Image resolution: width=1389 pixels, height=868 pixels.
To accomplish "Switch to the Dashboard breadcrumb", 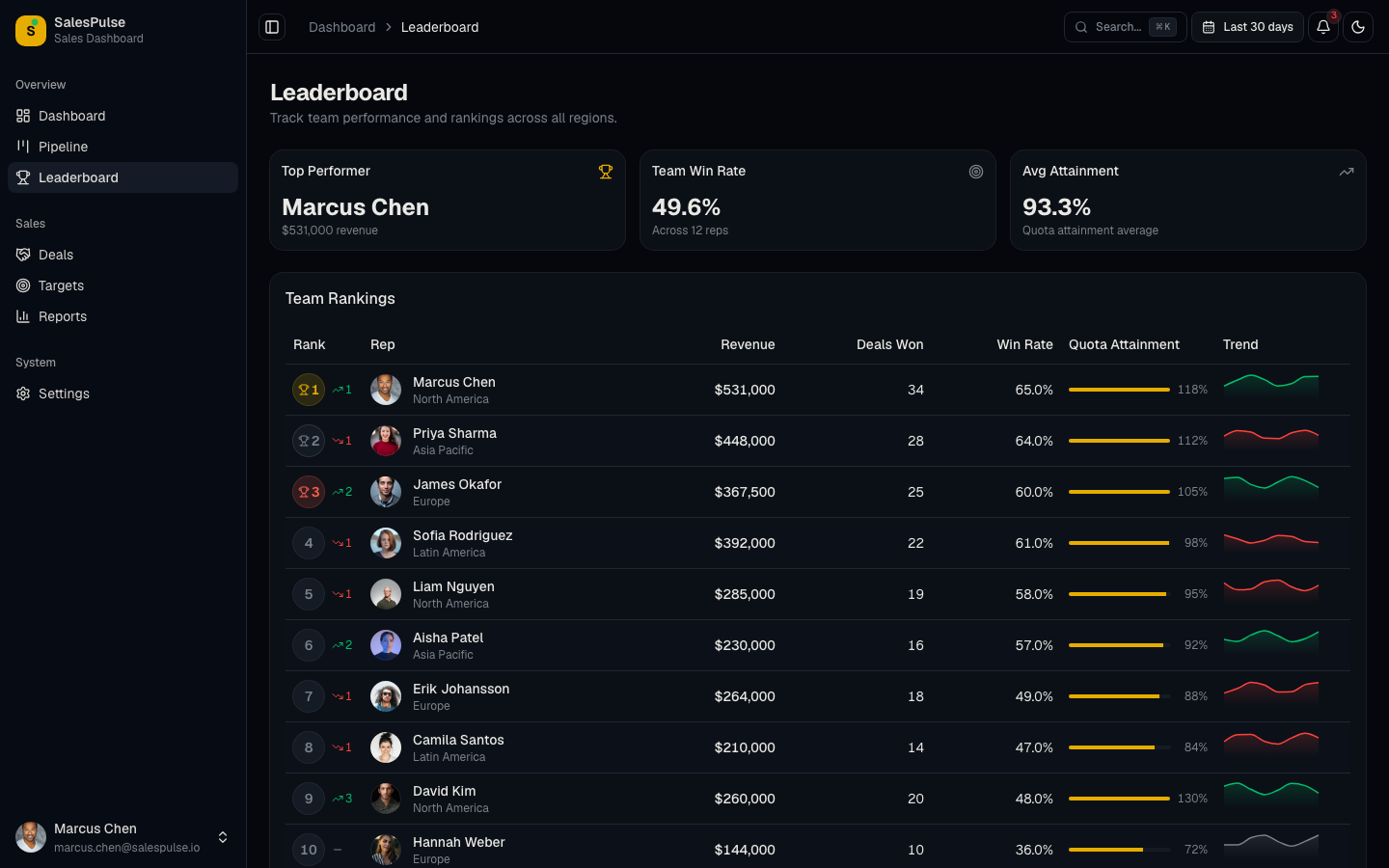I will point(341,27).
